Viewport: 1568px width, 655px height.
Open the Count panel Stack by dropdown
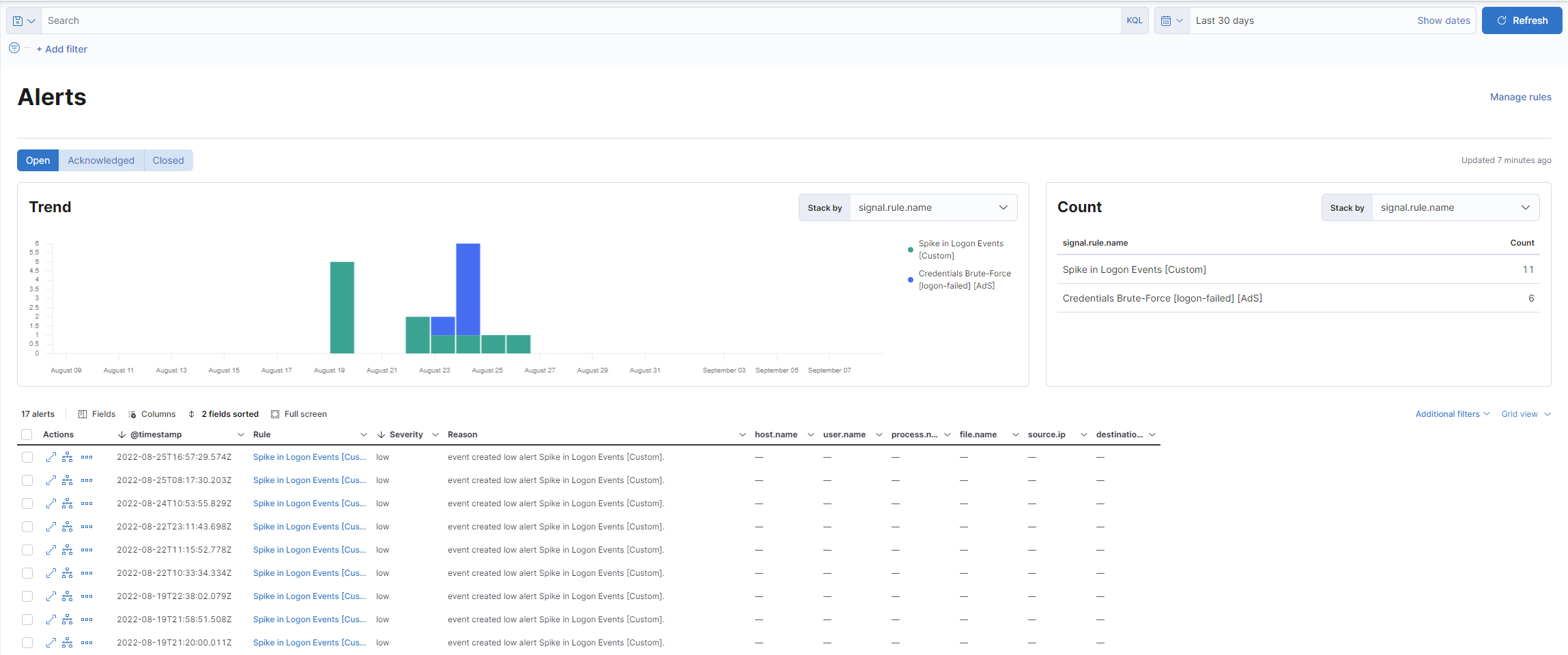1455,207
